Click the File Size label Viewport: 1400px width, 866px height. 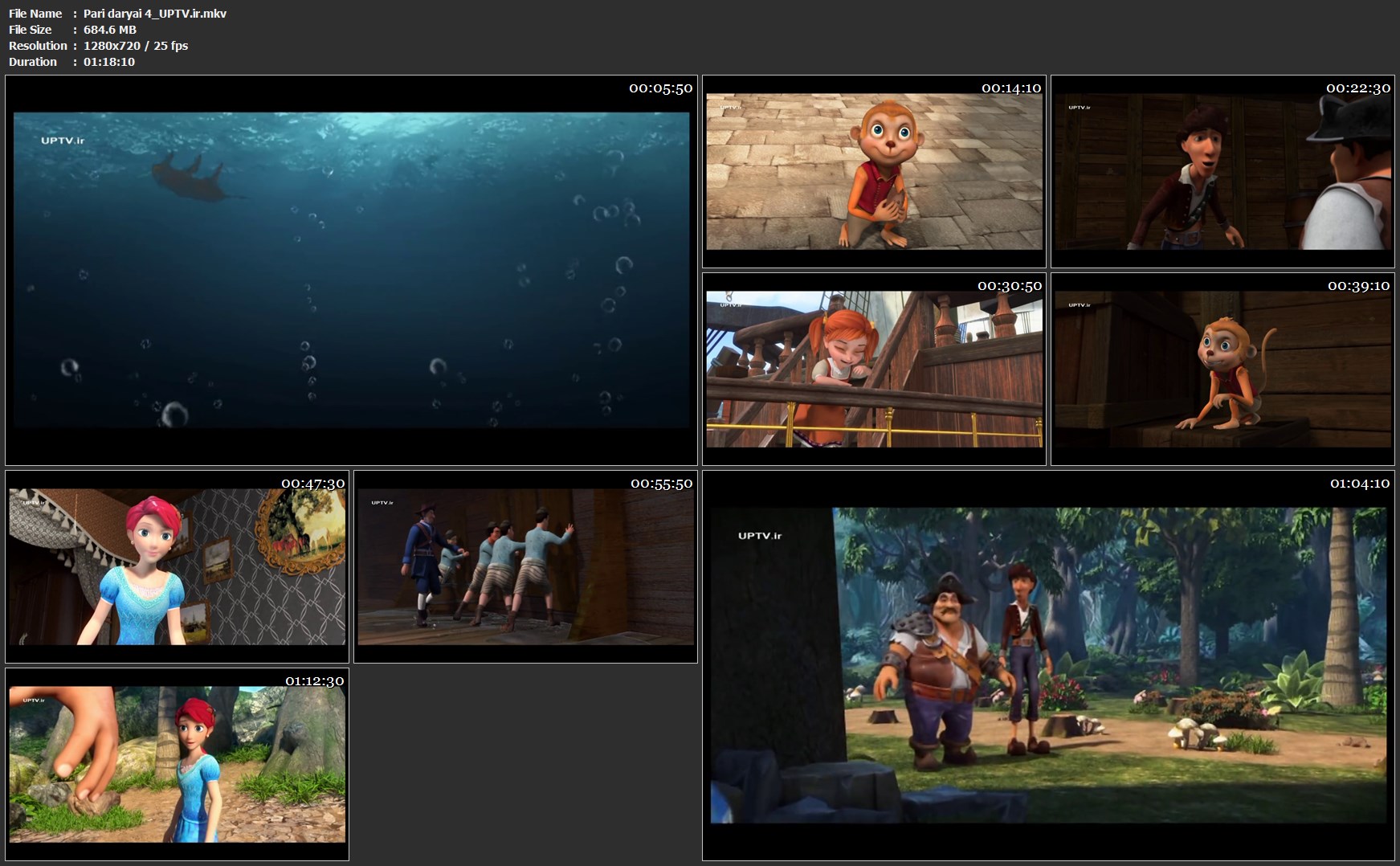point(30,30)
